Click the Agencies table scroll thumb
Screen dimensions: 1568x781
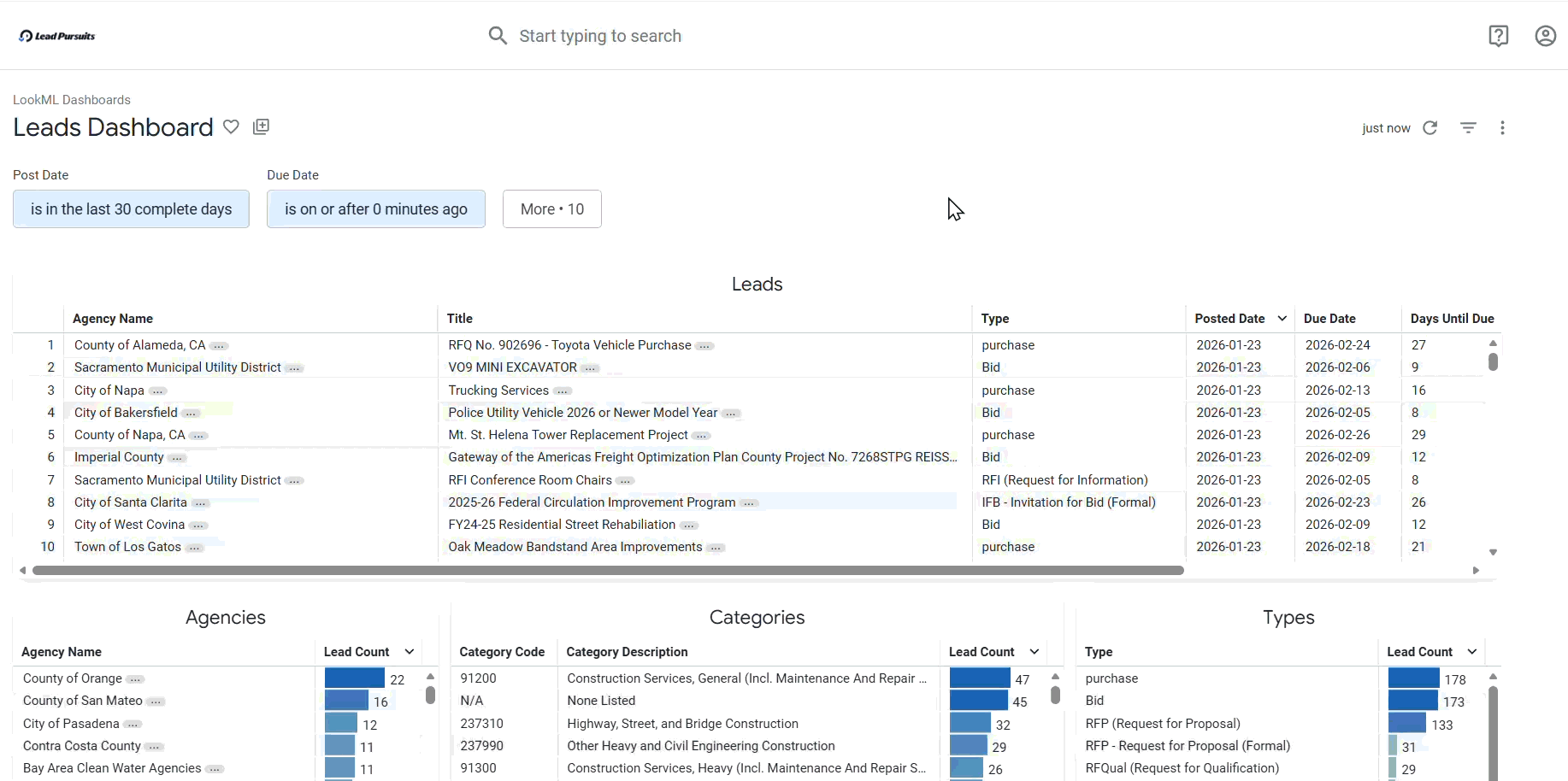[x=430, y=696]
